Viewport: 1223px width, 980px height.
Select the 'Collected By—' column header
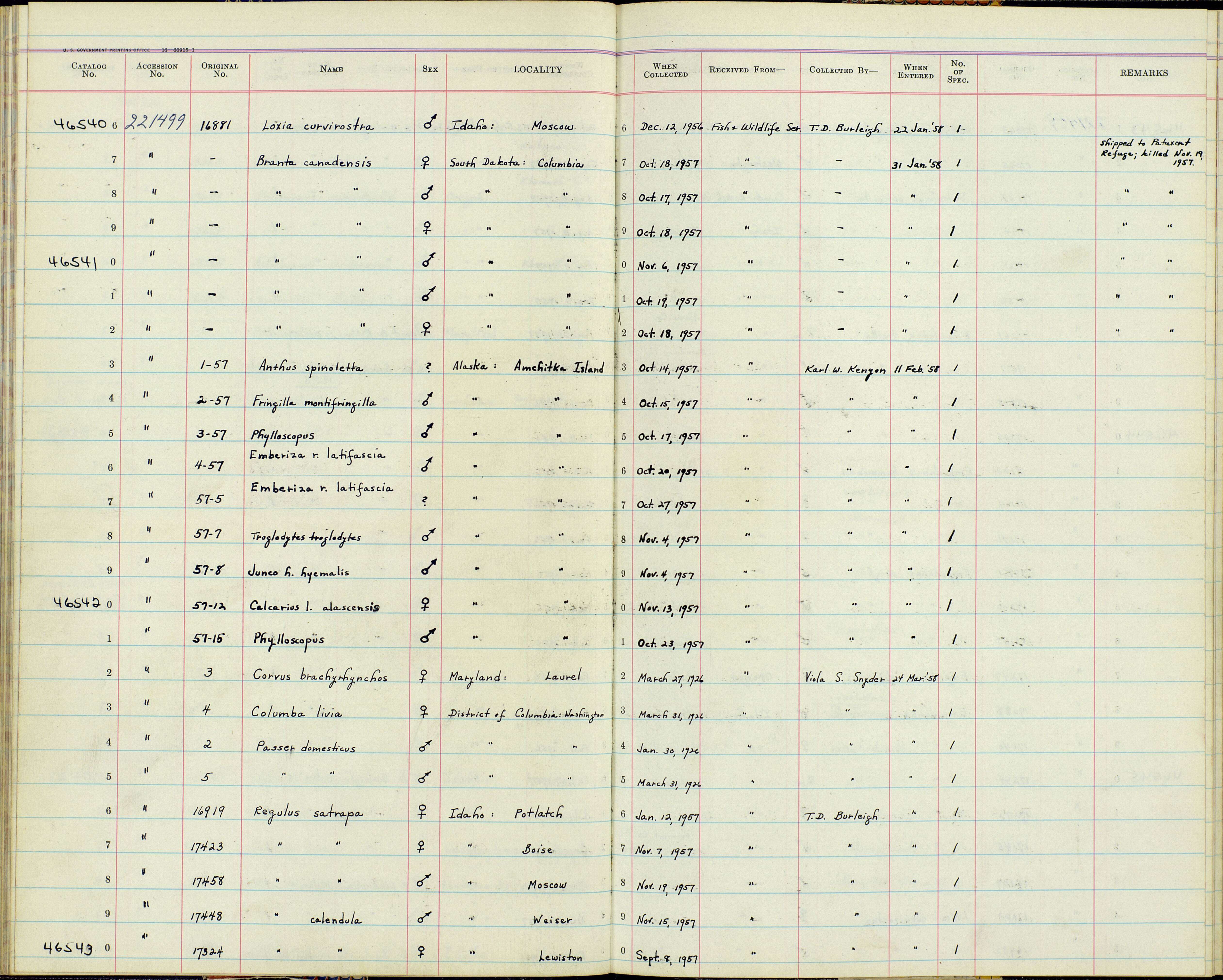pyautogui.click(x=843, y=70)
